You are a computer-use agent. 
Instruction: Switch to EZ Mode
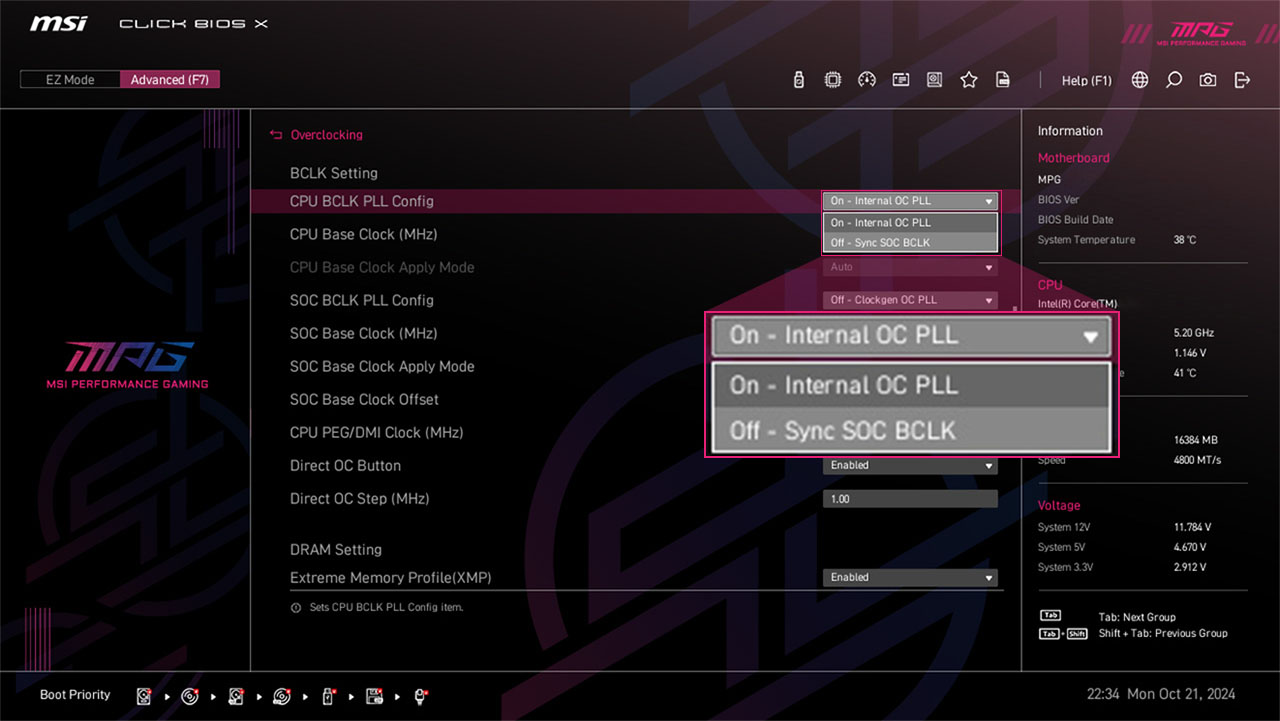pos(69,80)
